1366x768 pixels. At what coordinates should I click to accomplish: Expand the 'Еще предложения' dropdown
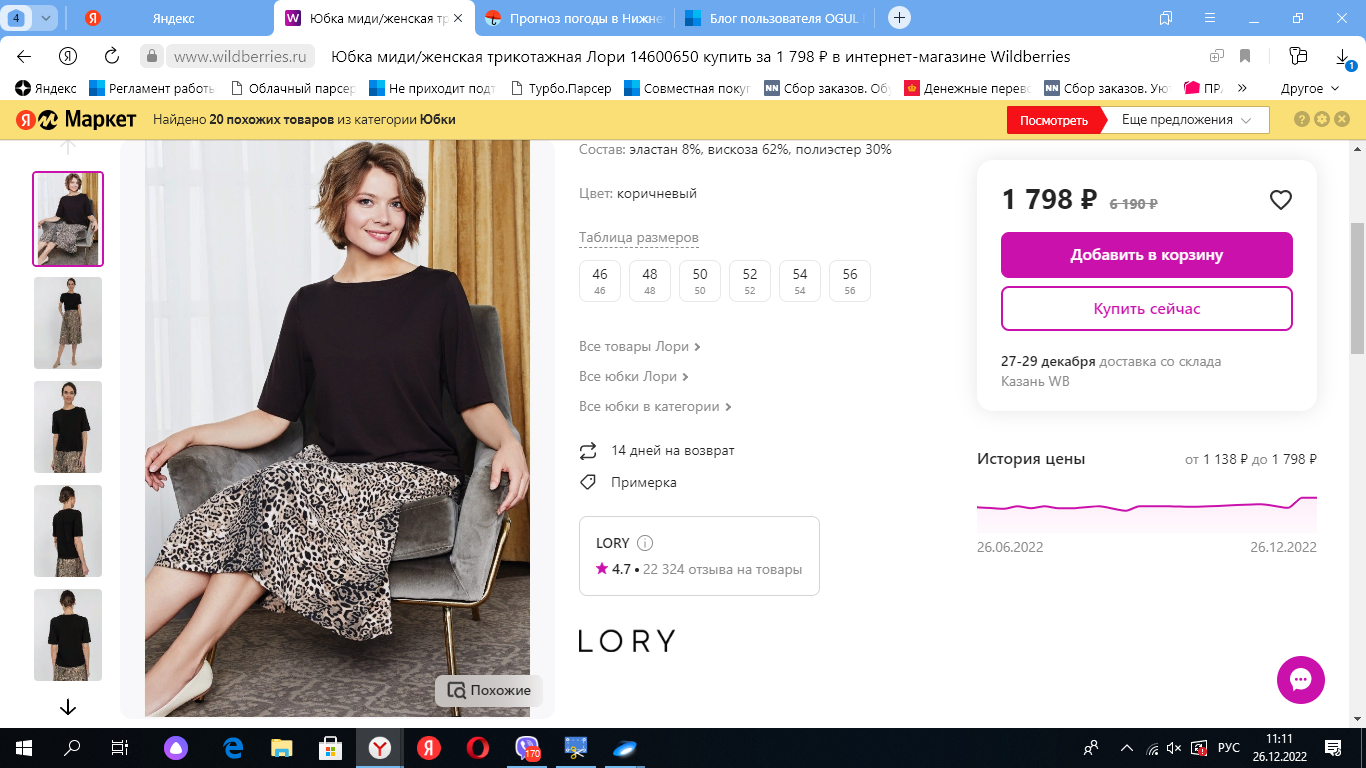pos(1186,120)
